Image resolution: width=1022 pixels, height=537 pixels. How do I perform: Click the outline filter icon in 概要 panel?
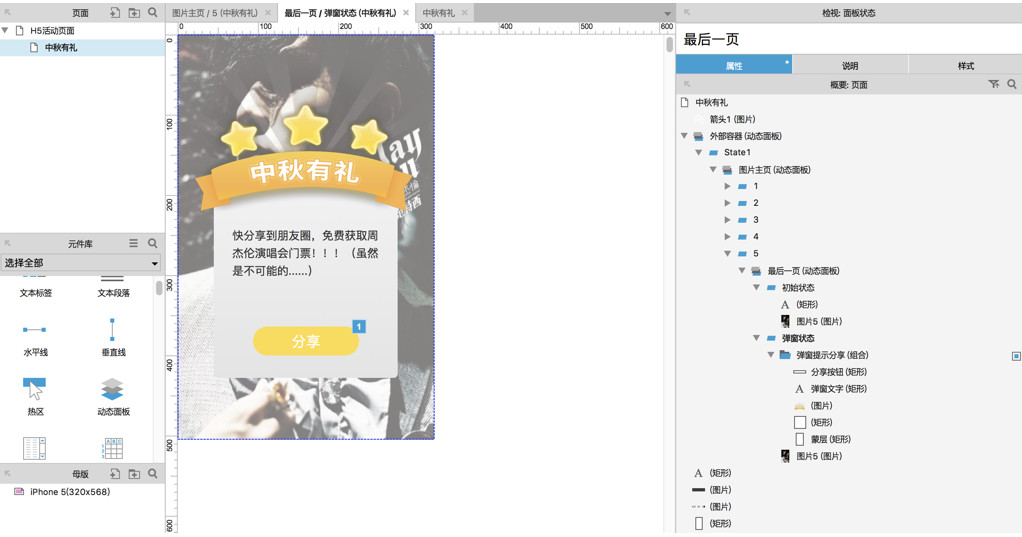pos(993,85)
